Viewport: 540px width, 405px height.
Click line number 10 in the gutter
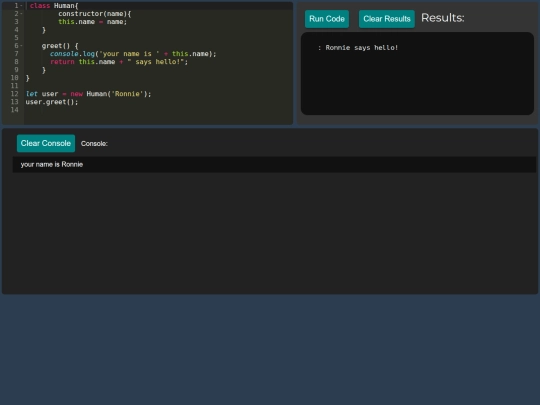[14, 78]
